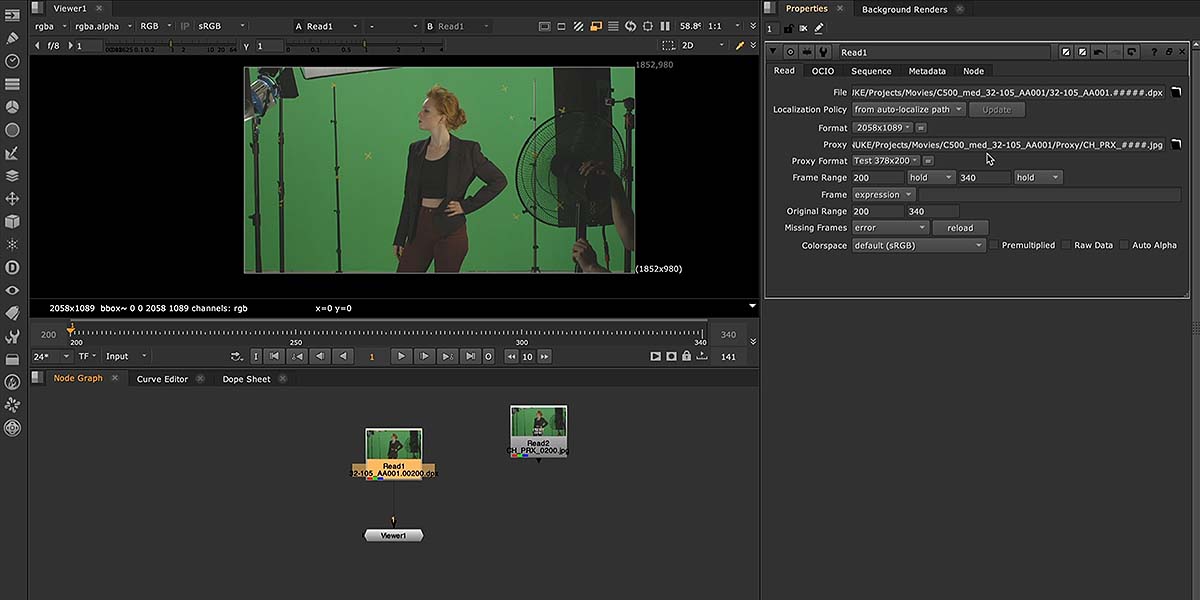Image resolution: width=1200 pixels, height=600 pixels.
Task: Toggle the scanline display icon
Action: point(613,26)
